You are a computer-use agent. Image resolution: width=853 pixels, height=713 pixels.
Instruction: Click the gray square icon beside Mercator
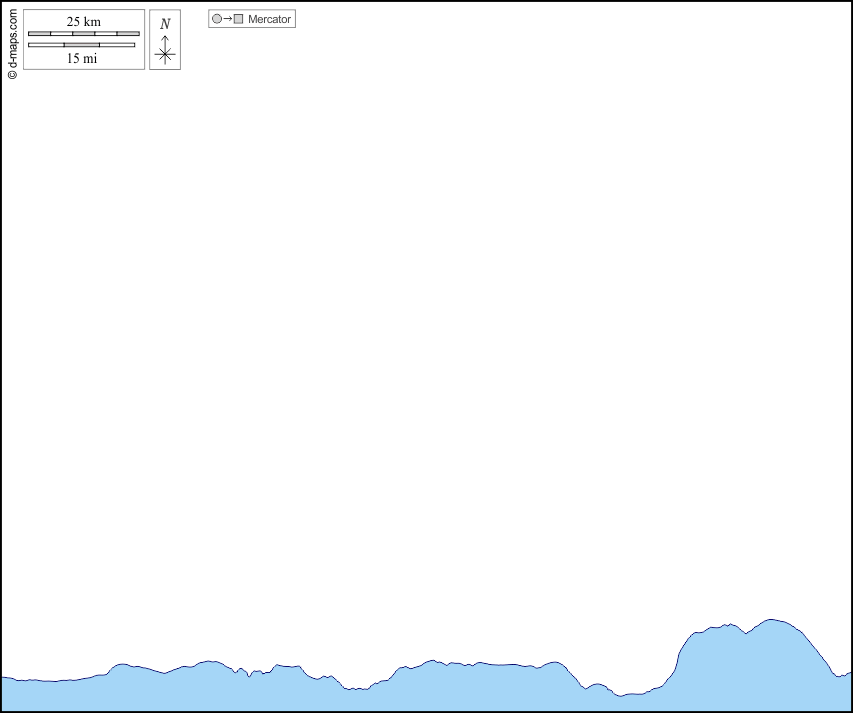coord(238,19)
